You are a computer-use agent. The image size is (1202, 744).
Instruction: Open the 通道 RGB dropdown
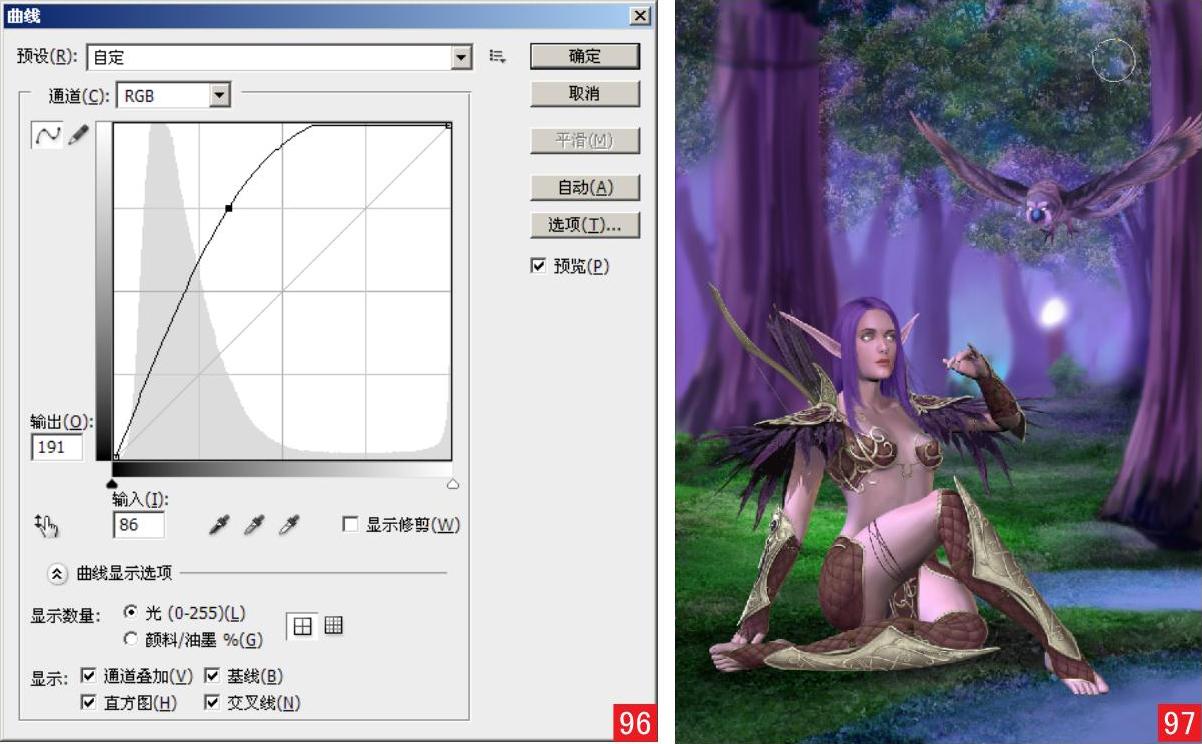pos(221,96)
